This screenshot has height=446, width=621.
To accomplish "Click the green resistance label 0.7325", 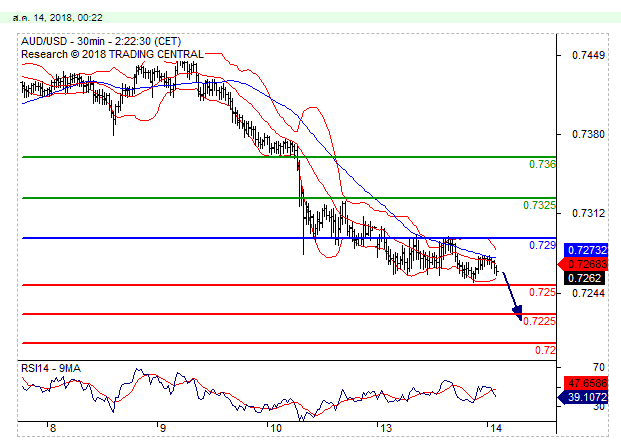I will pyautogui.click(x=539, y=205).
